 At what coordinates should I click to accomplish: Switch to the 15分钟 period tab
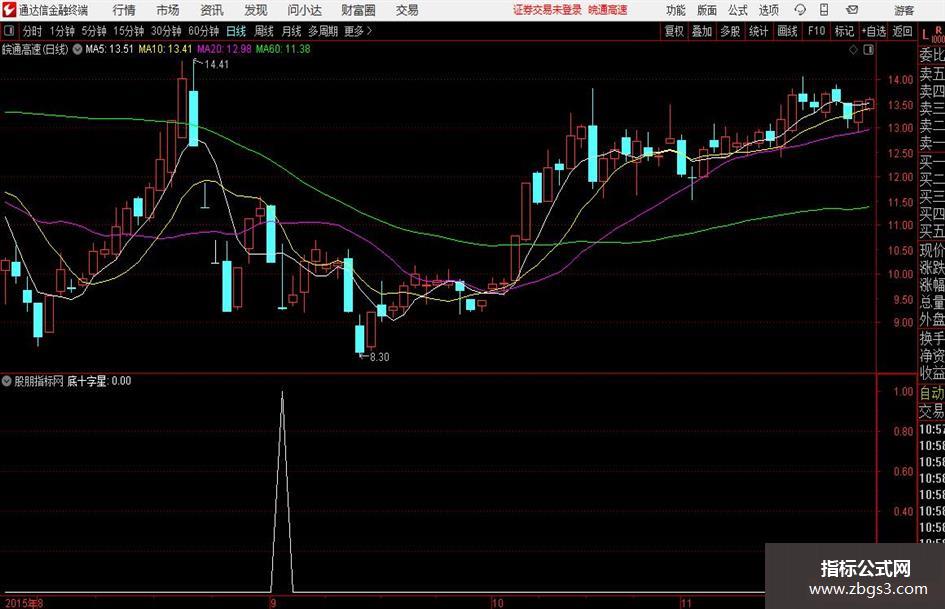click(129, 31)
